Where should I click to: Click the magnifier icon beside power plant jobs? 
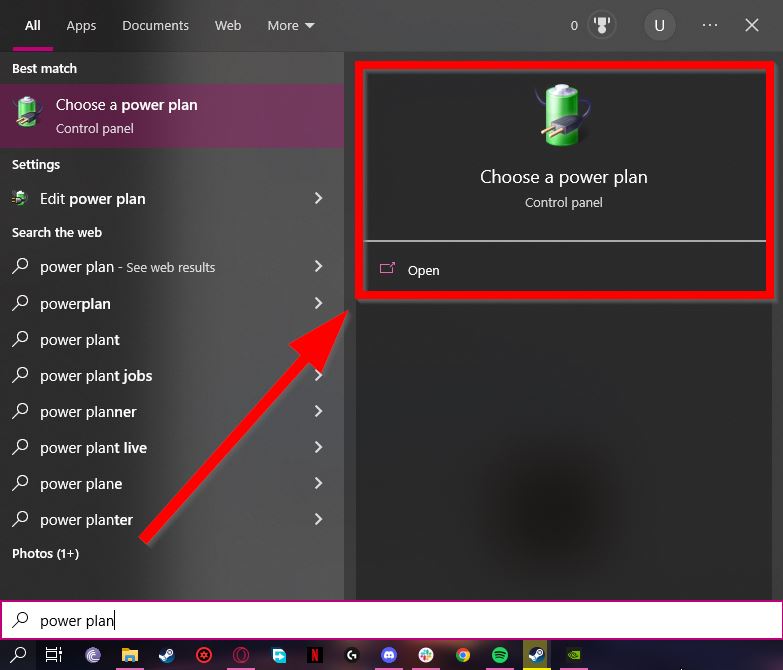coord(20,374)
